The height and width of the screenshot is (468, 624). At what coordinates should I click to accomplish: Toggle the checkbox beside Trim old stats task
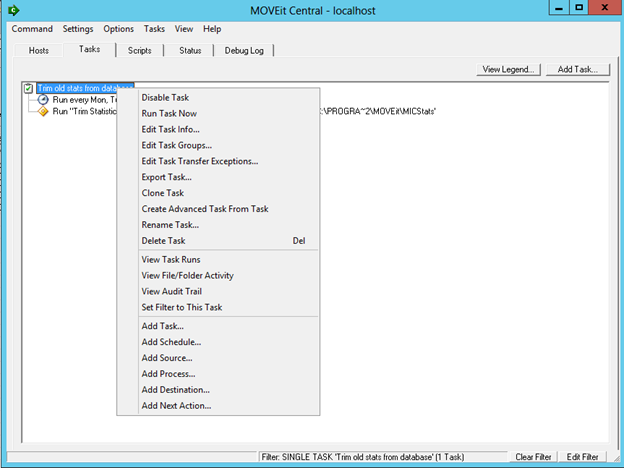click(x=28, y=88)
